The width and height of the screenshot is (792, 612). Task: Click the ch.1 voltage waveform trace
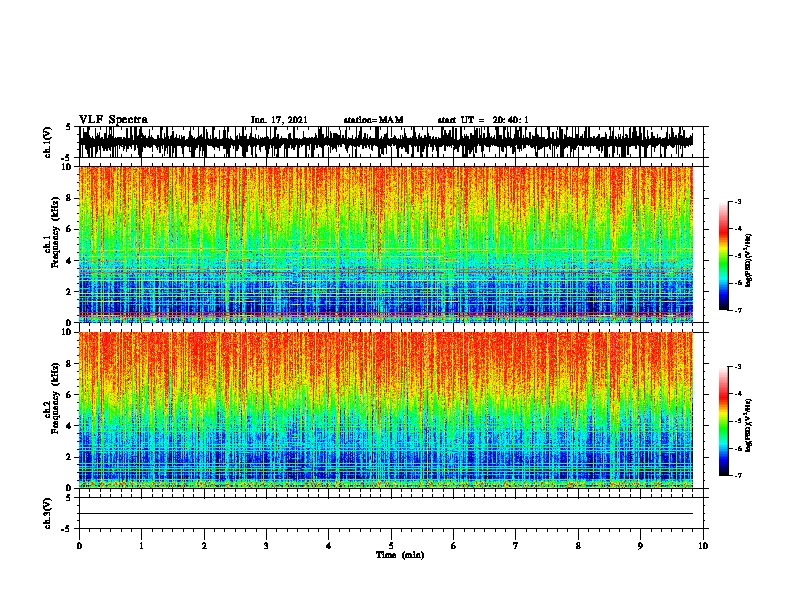[x=385, y=142]
